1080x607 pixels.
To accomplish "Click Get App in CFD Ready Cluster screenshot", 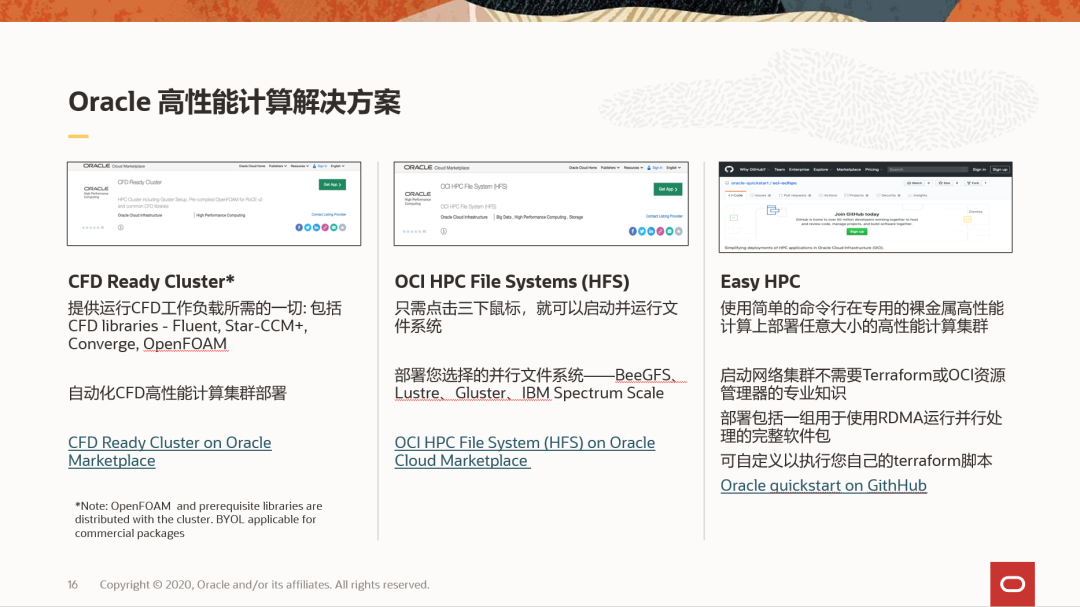I will tap(332, 185).
